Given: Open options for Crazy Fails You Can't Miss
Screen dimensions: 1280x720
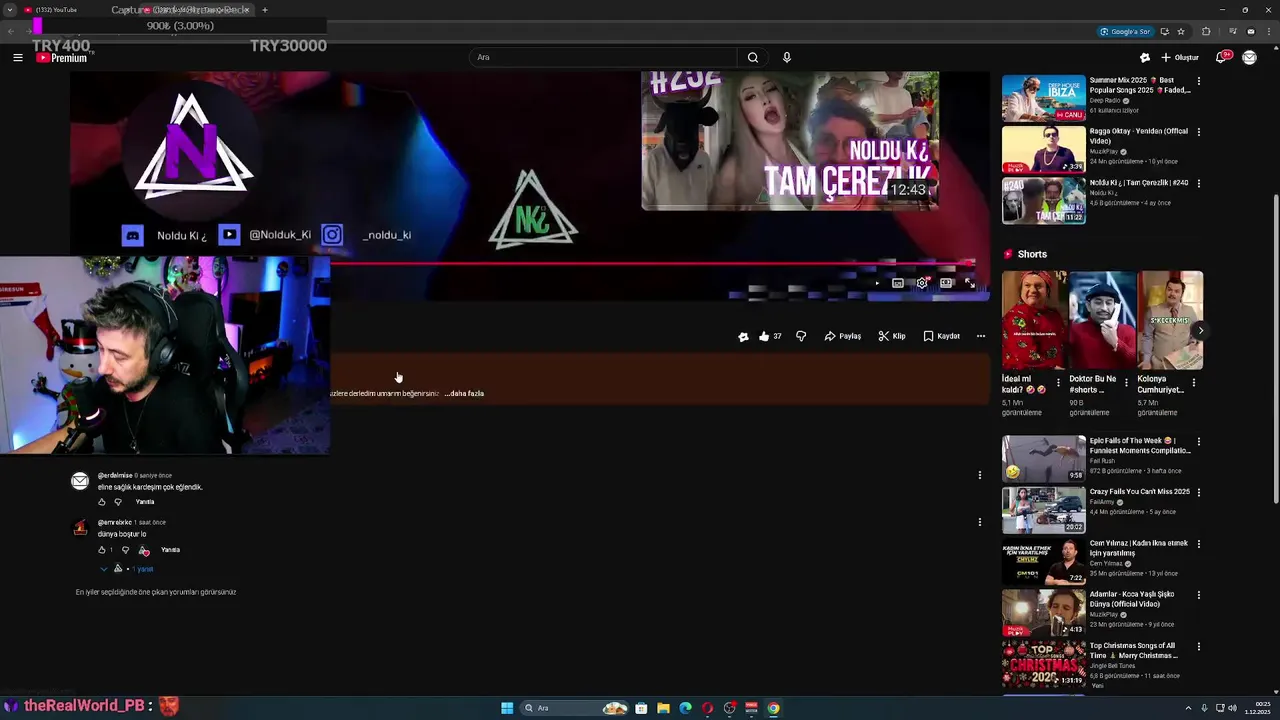Looking at the screenshot, I should (x=1199, y=492).
